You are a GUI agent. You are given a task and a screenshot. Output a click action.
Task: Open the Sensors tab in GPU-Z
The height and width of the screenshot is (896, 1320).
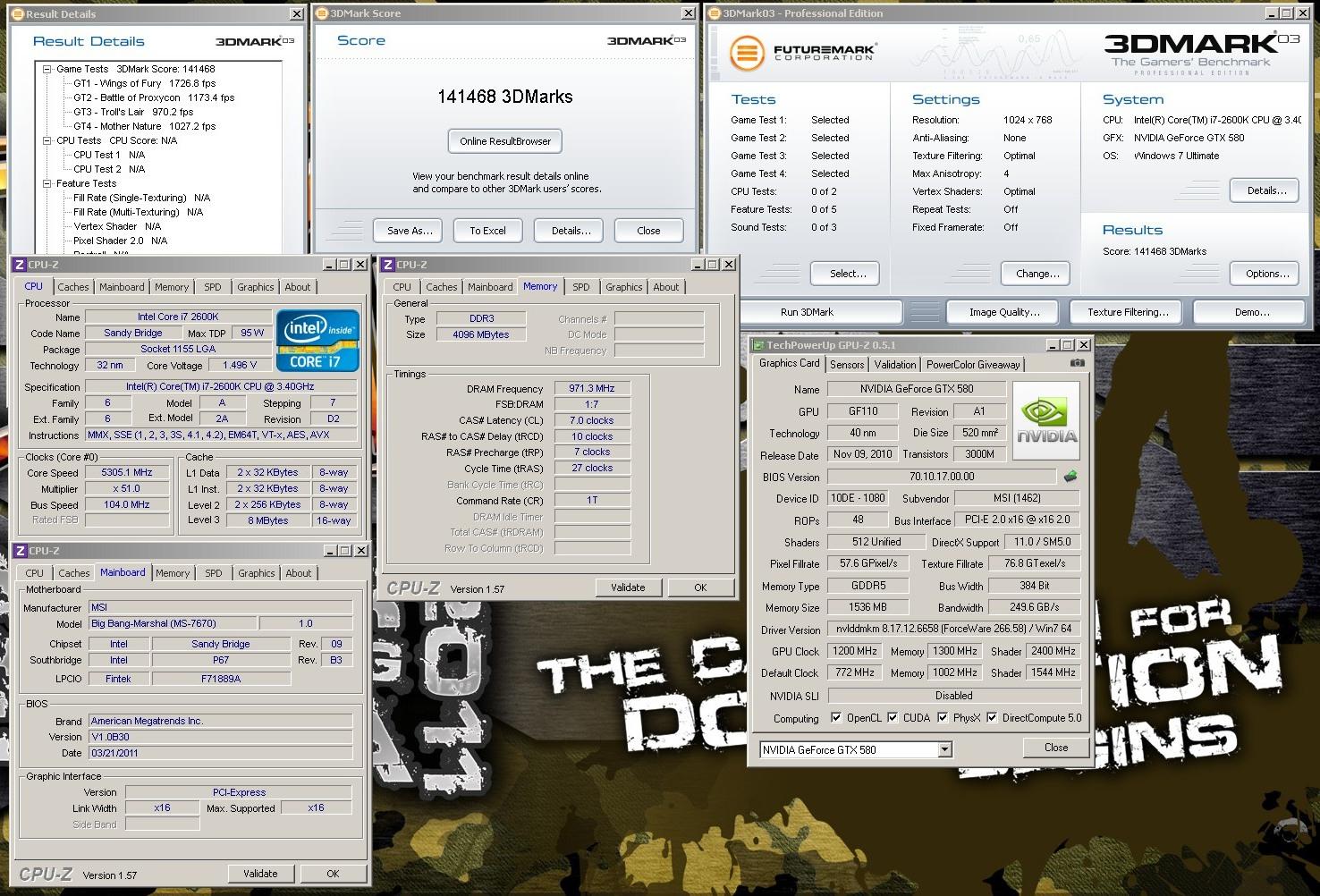(x=847, y=364)
